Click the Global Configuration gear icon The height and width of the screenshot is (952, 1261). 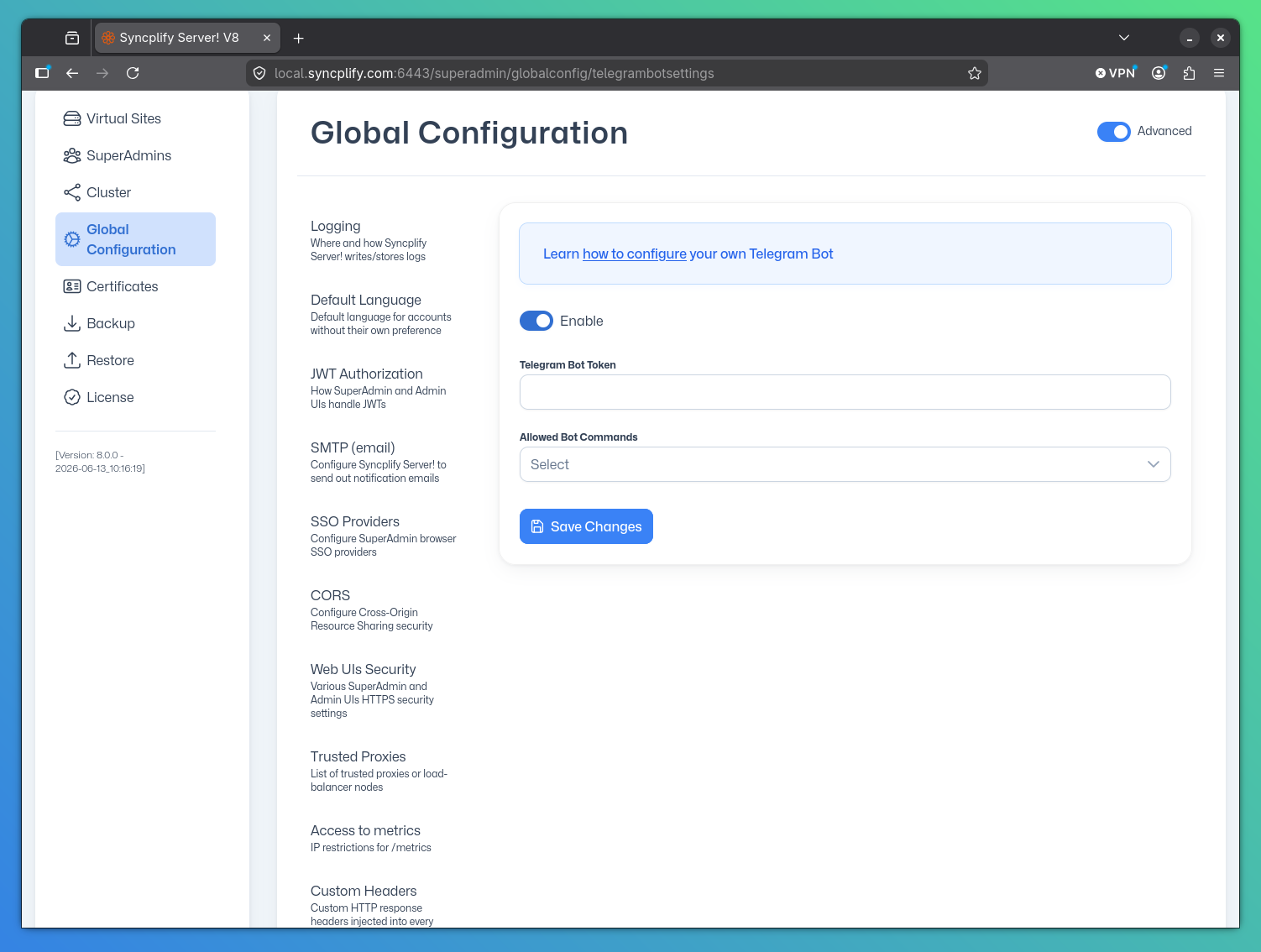72,239
